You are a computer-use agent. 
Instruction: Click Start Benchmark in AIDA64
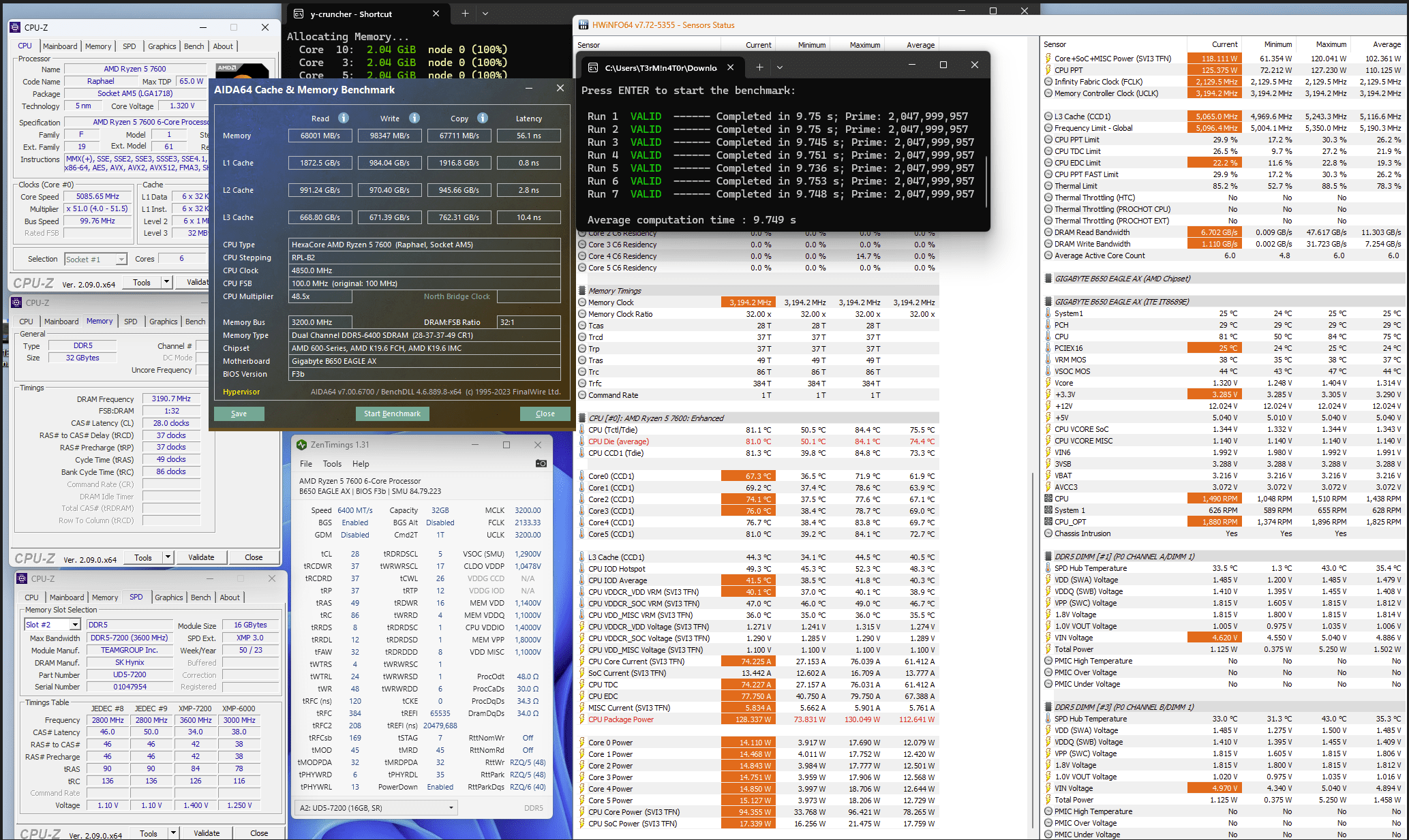click(392, 414)
